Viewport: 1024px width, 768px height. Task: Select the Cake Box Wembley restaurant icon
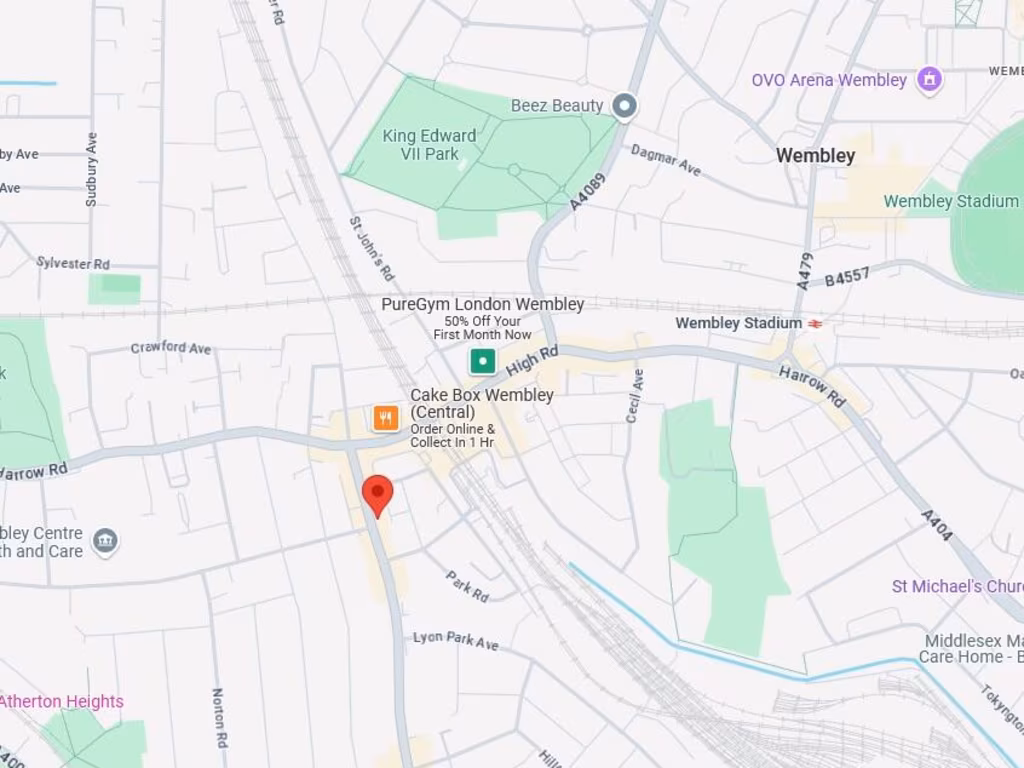pyautogui.click(x=386, y=418)
